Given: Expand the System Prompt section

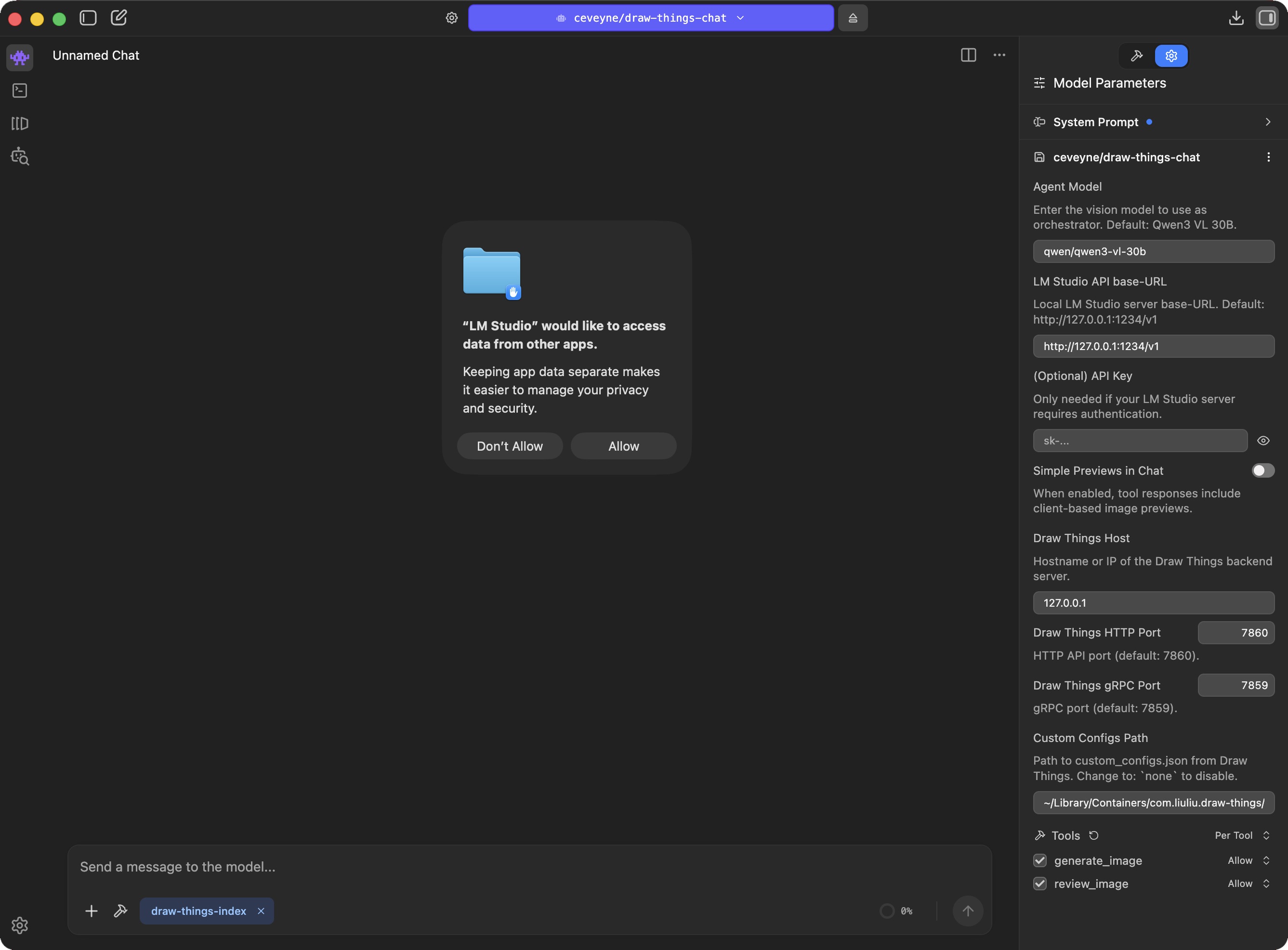Looking at the screenshot, I should [1267, 122].
